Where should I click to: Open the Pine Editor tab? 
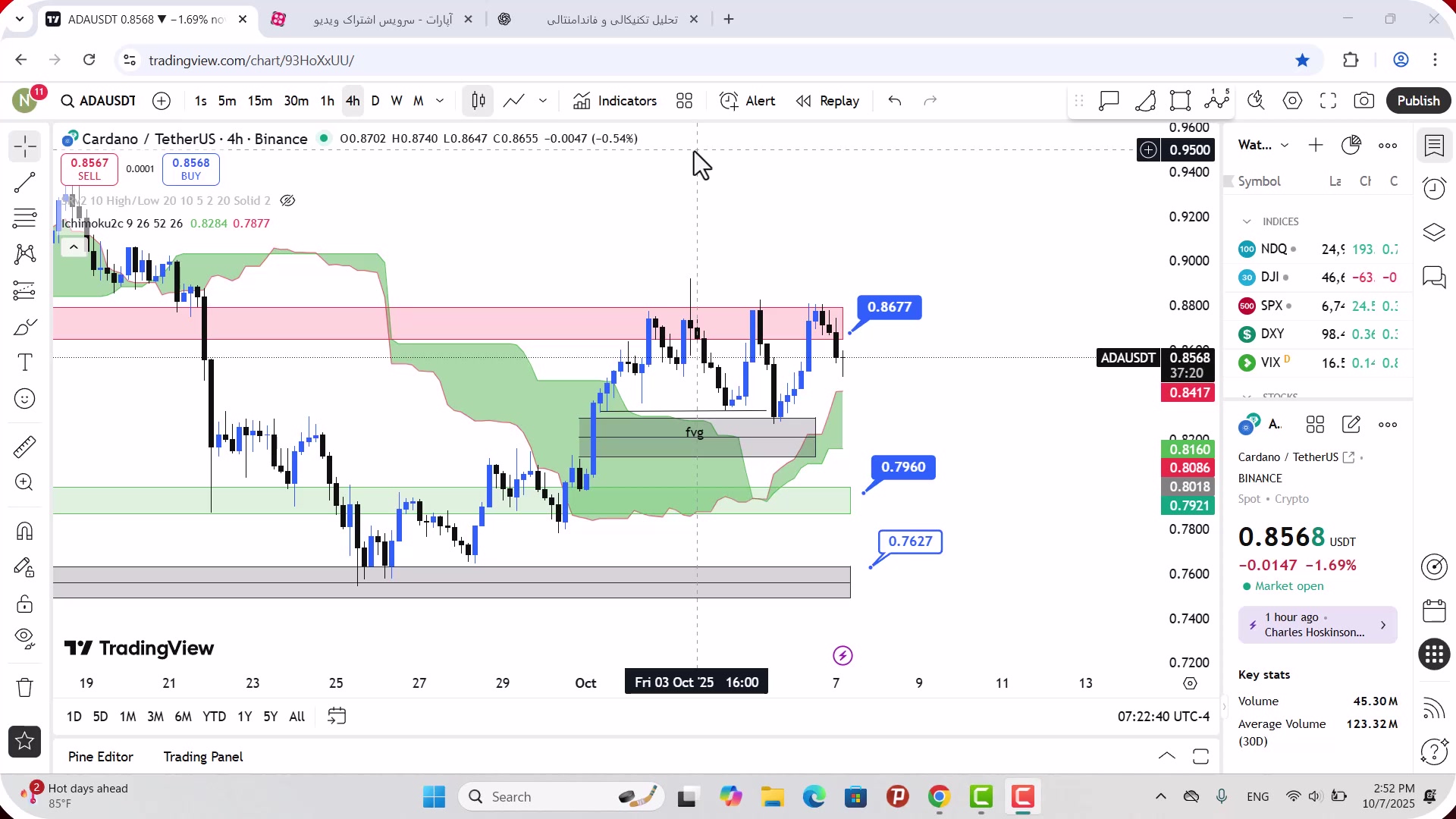(101, 757)
